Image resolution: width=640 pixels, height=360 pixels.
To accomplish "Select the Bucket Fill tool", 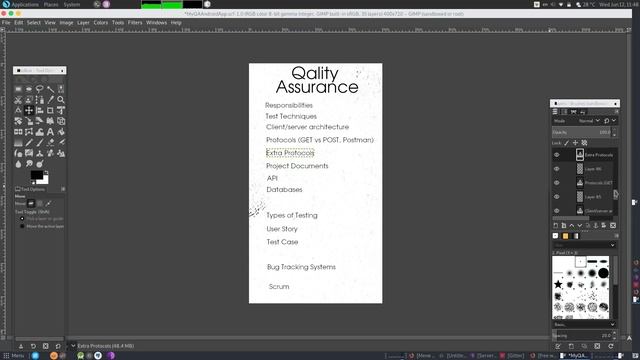I will click(x=61, y=132).
